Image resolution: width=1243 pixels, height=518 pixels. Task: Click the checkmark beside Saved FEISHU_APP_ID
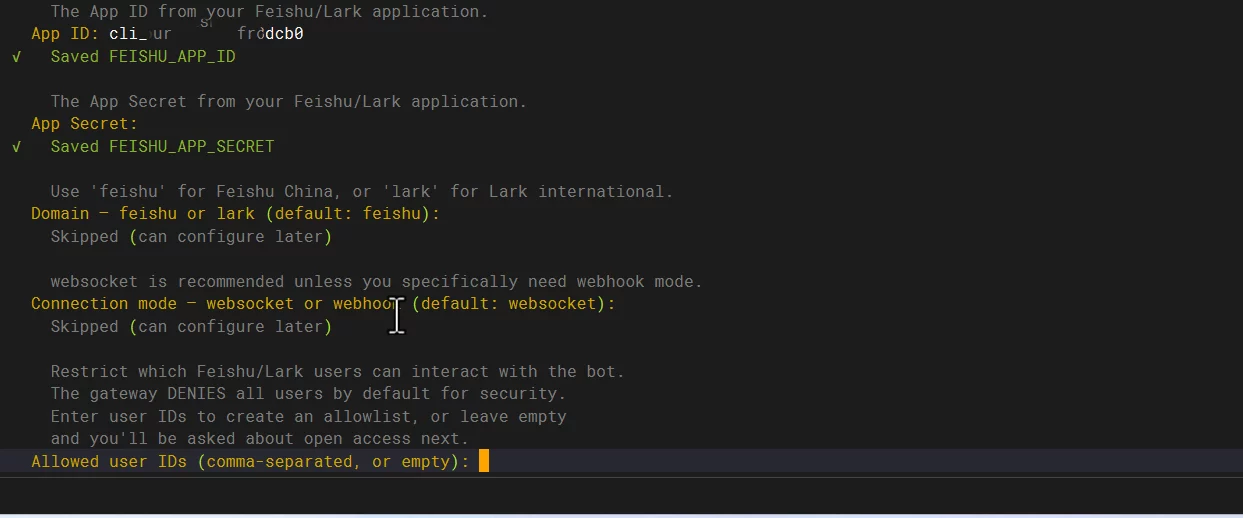(16, 57)
